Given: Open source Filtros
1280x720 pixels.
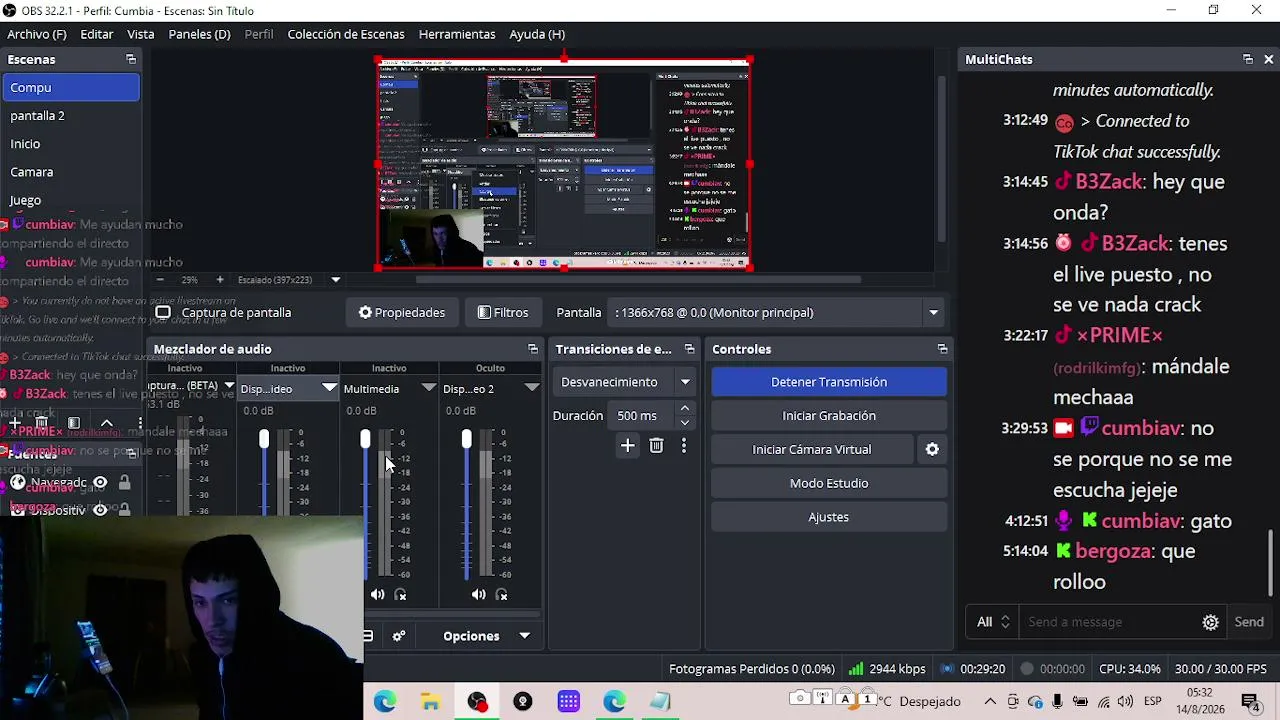Looking at the screenshot, I should [503, 313].
